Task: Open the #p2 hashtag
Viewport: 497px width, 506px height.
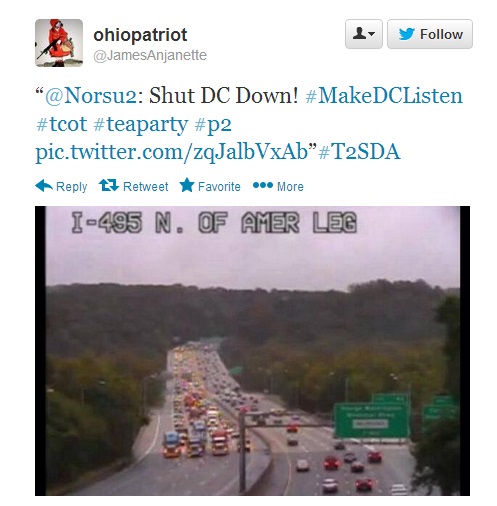Action: click(213, 125)
